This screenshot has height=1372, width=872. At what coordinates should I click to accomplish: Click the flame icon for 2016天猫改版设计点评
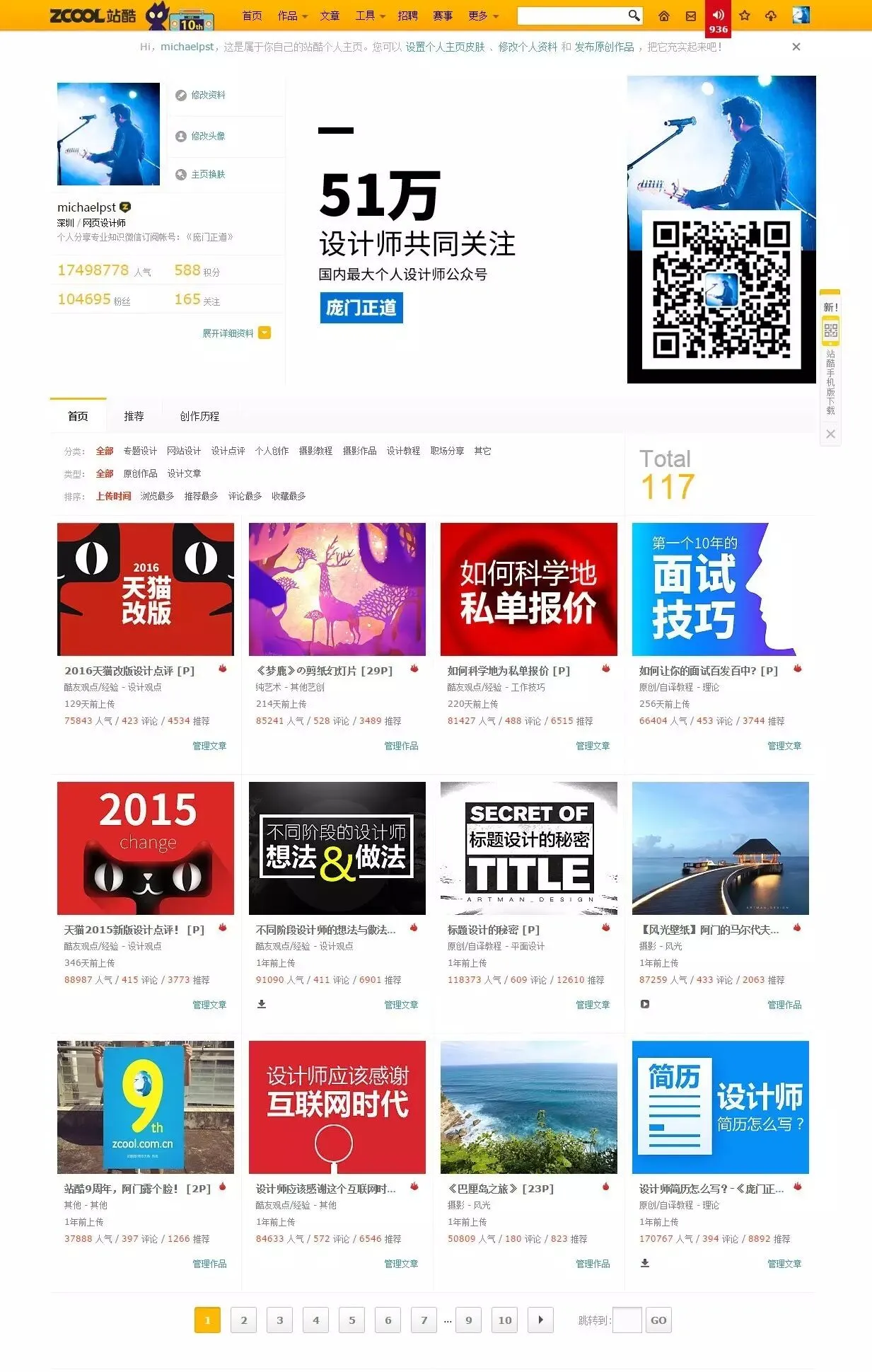tap(222, 668)
